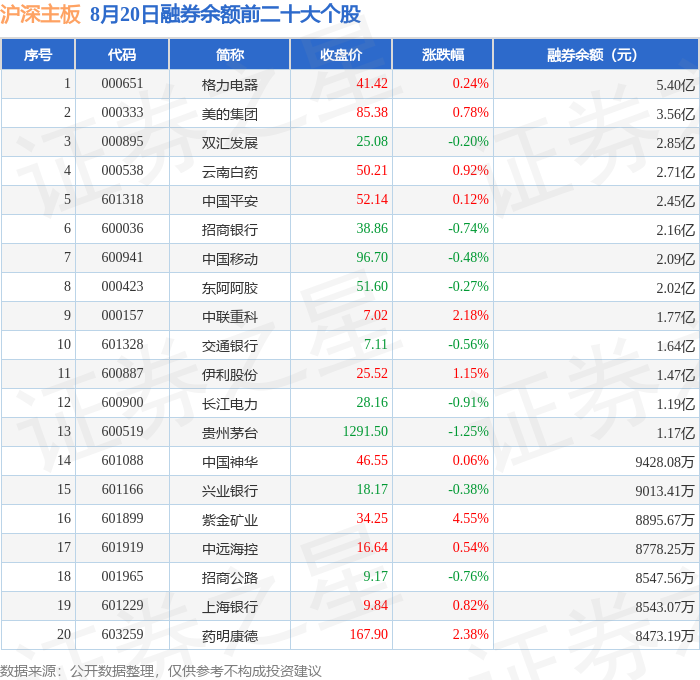Click the 沪深主板 title text

pyautogui.click(x=40, y=14)
